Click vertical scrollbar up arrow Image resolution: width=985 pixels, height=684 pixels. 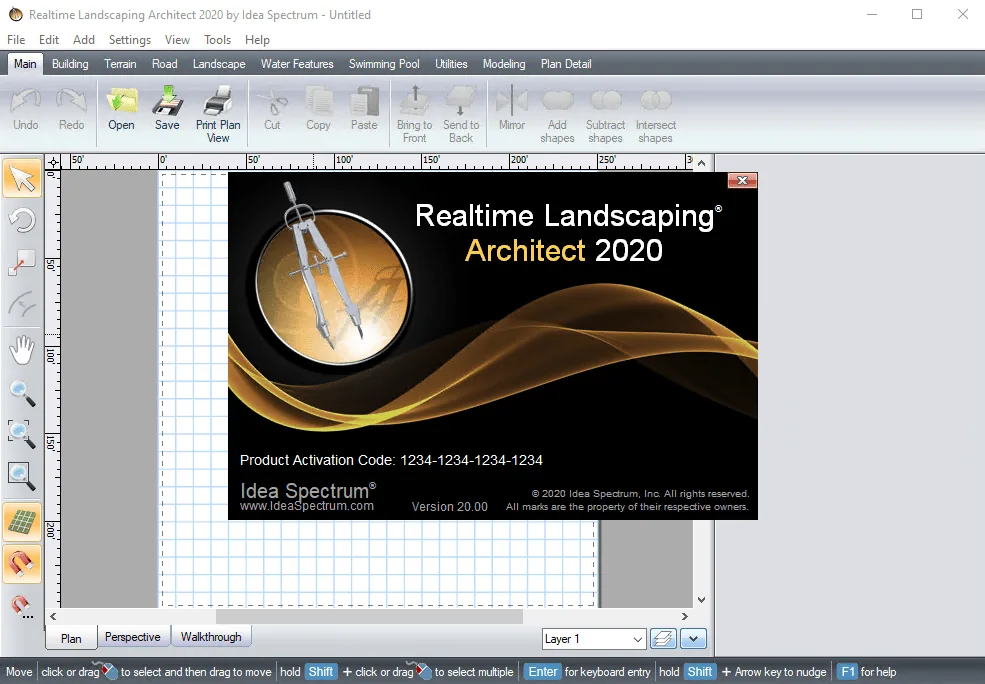[x=702, y=163]
